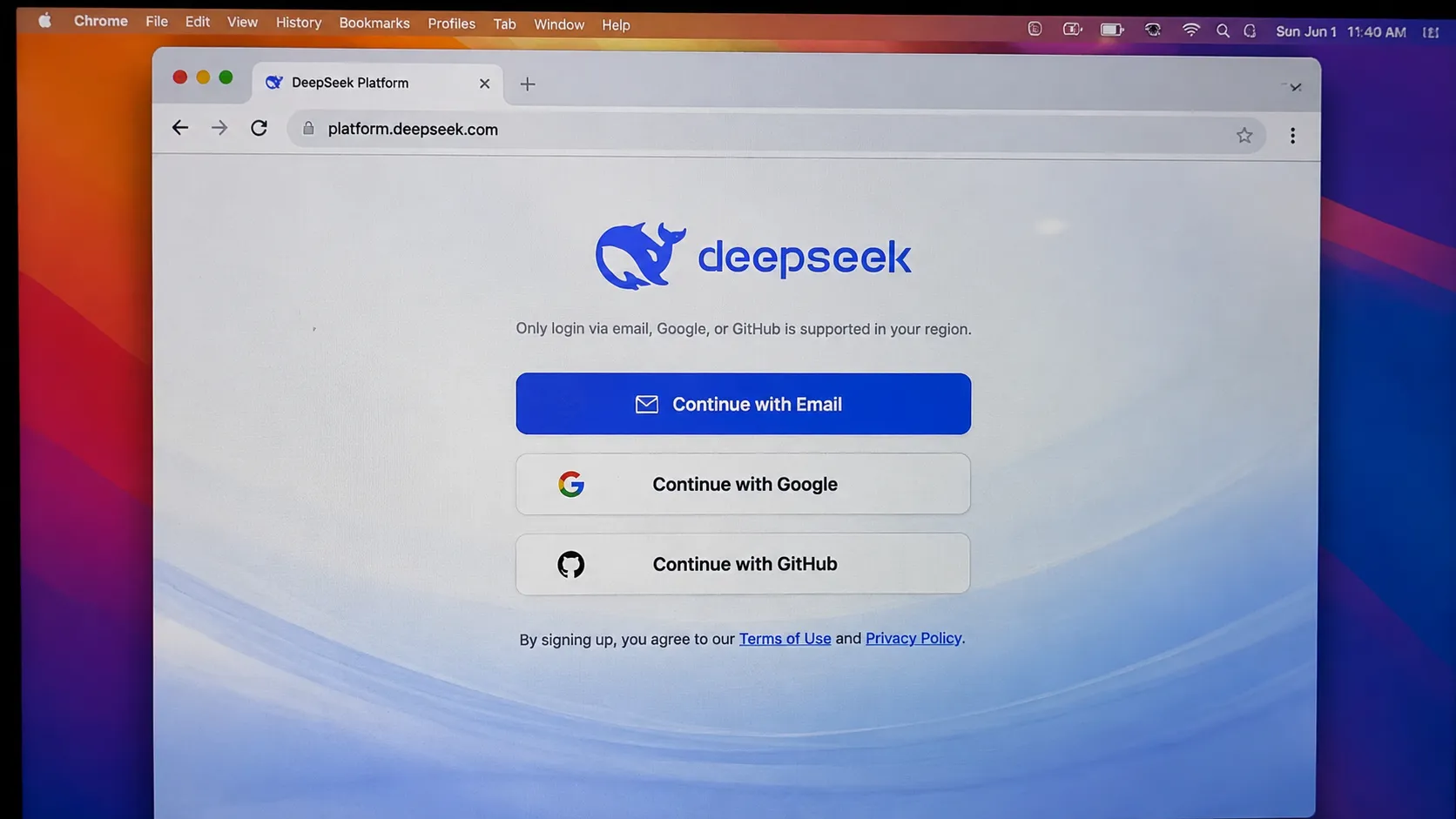
Task: Choose Continue with Google
Action: pos(743,484)
